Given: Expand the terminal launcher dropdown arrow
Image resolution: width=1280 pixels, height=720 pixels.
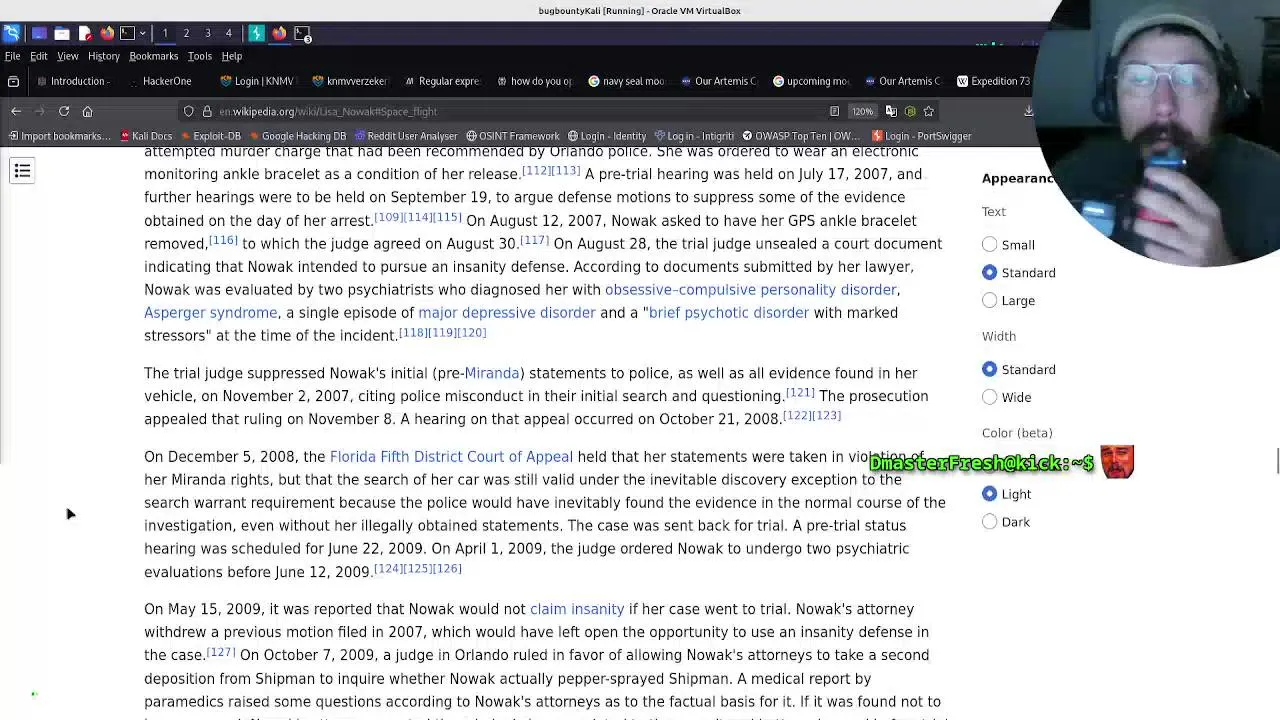Looking at the screenshot, I should pos(143,33).
